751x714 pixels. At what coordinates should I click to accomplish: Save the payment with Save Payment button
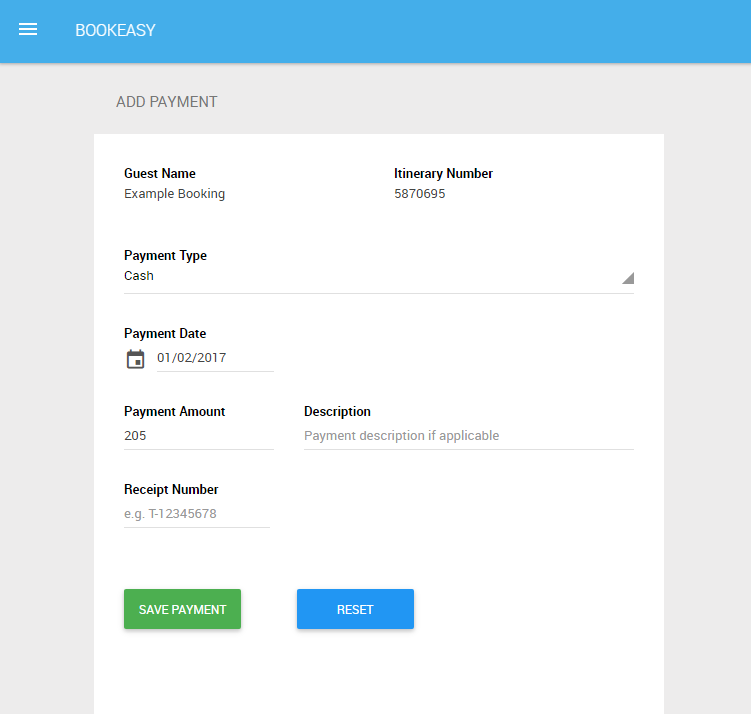point(182,609)
